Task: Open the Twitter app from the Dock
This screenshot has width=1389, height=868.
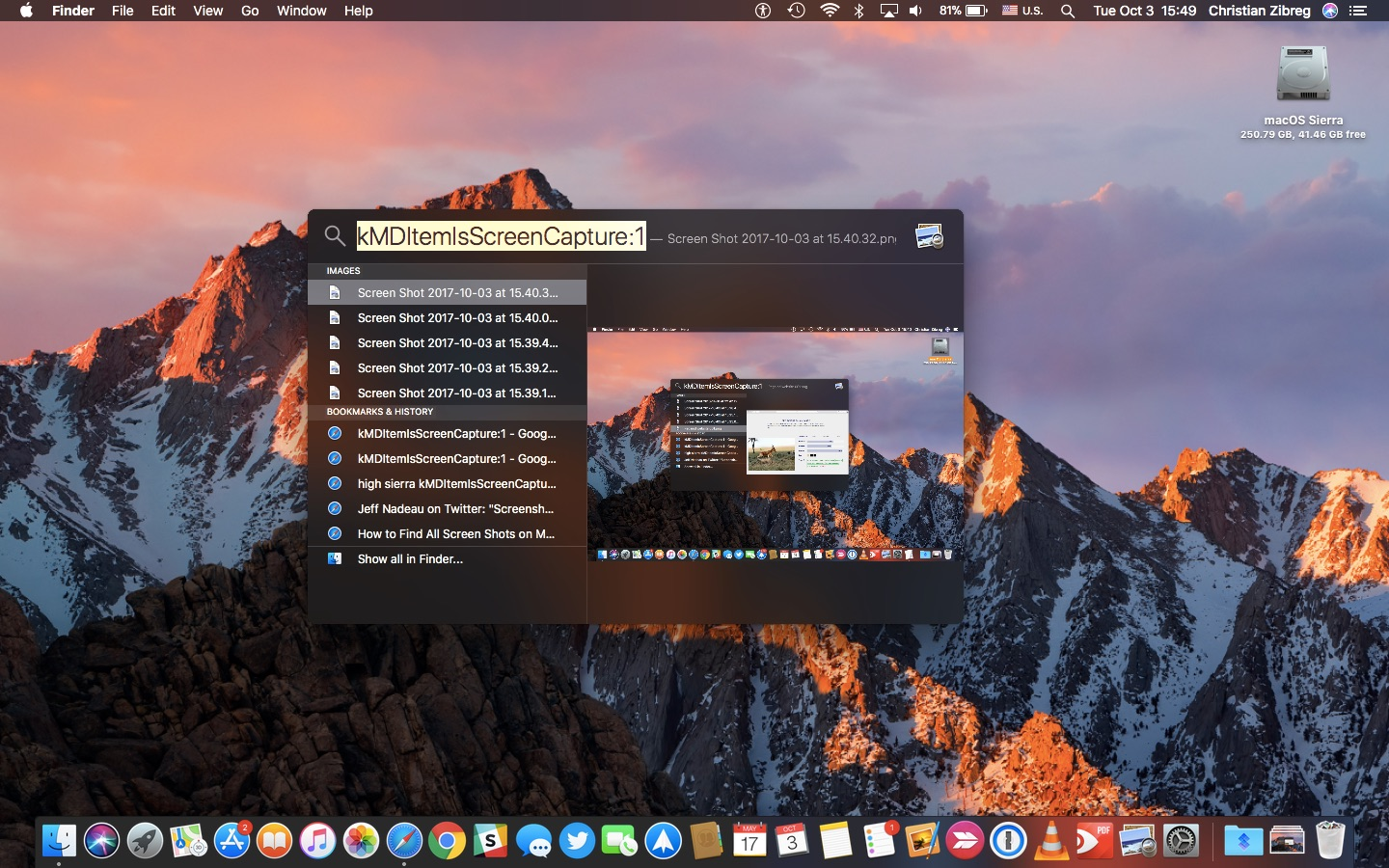Action: (577, 841)
